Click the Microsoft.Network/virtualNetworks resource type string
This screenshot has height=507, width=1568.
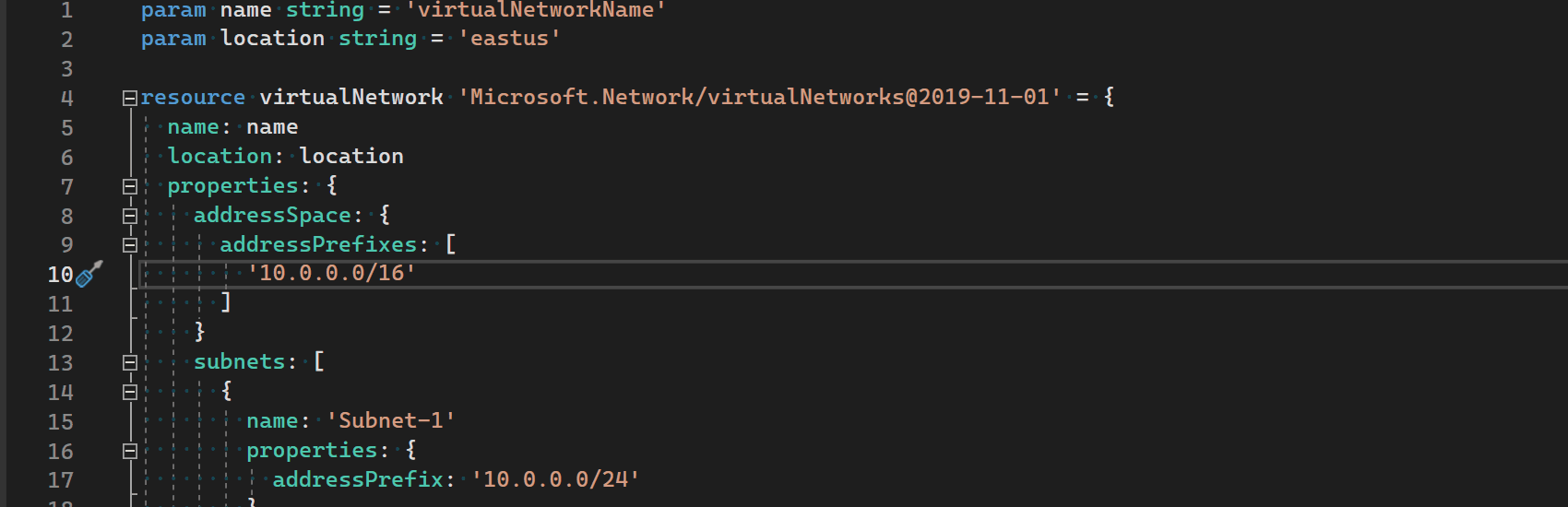tap(759, 97)
